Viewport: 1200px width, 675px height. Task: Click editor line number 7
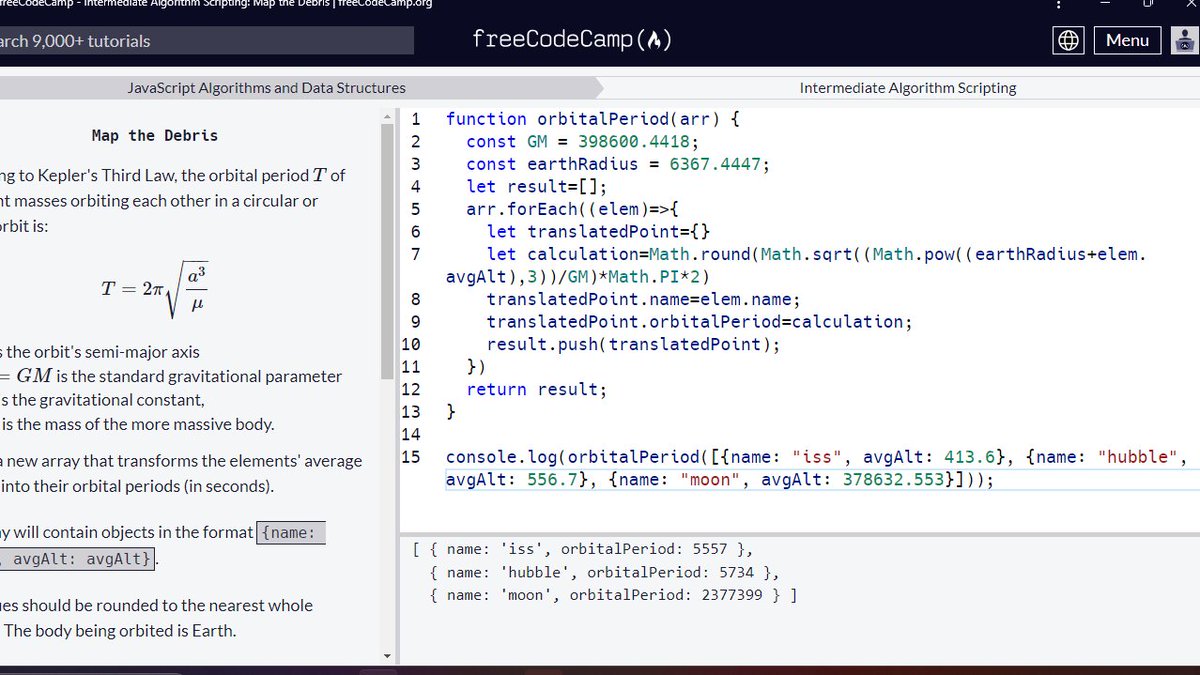[415, 254]
